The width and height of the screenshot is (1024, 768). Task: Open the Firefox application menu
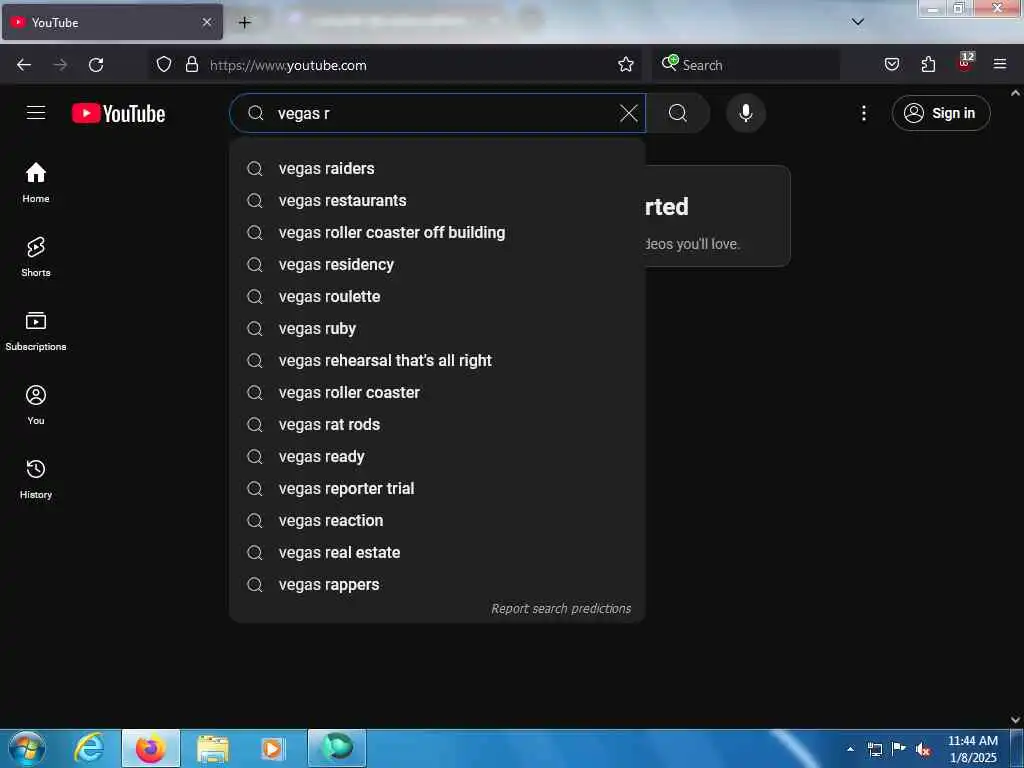[1000, 64]
